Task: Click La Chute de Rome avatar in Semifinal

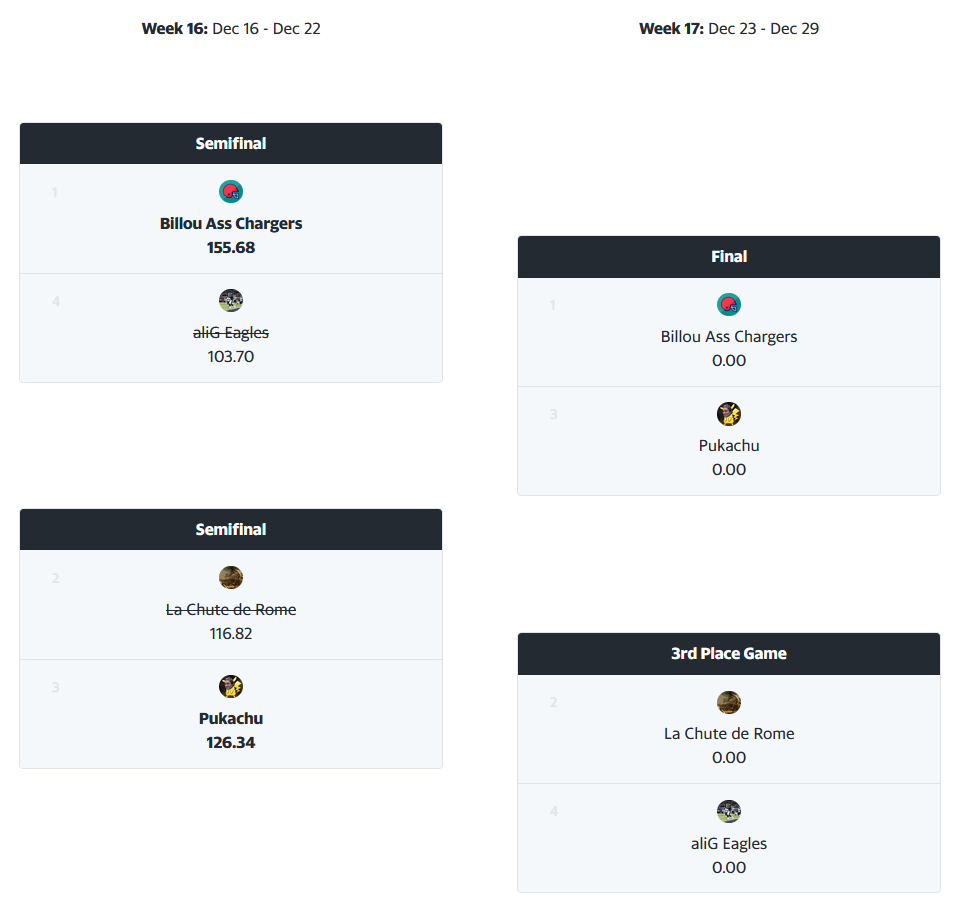Action: pos(231,578)
